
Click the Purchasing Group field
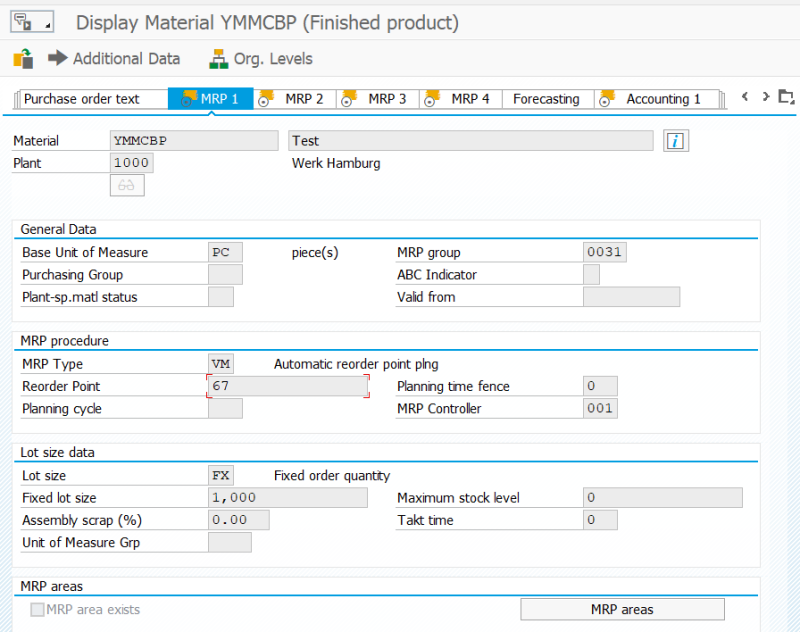(x=225, y=274)
